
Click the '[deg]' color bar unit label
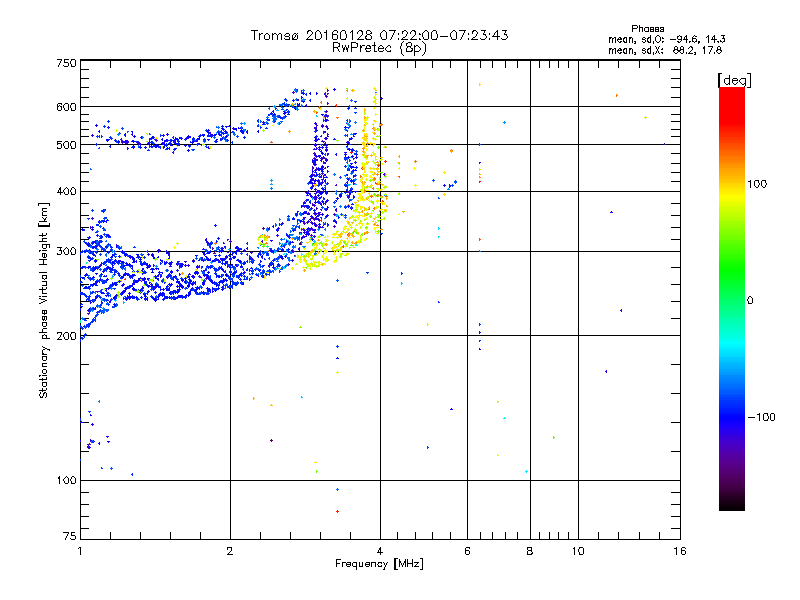[x=734, y=80]
